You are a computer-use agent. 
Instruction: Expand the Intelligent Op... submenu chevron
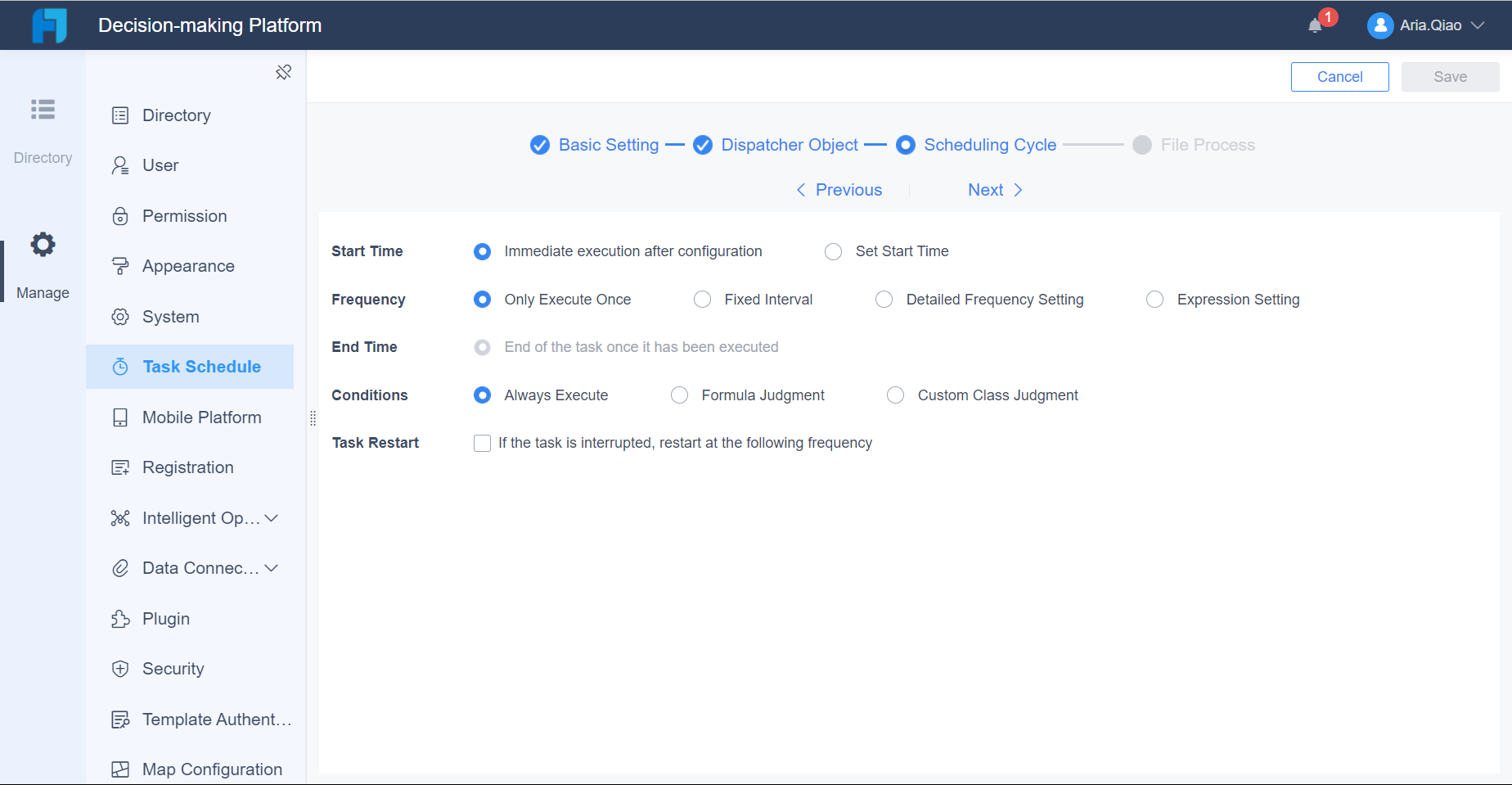tap(272, 518)
